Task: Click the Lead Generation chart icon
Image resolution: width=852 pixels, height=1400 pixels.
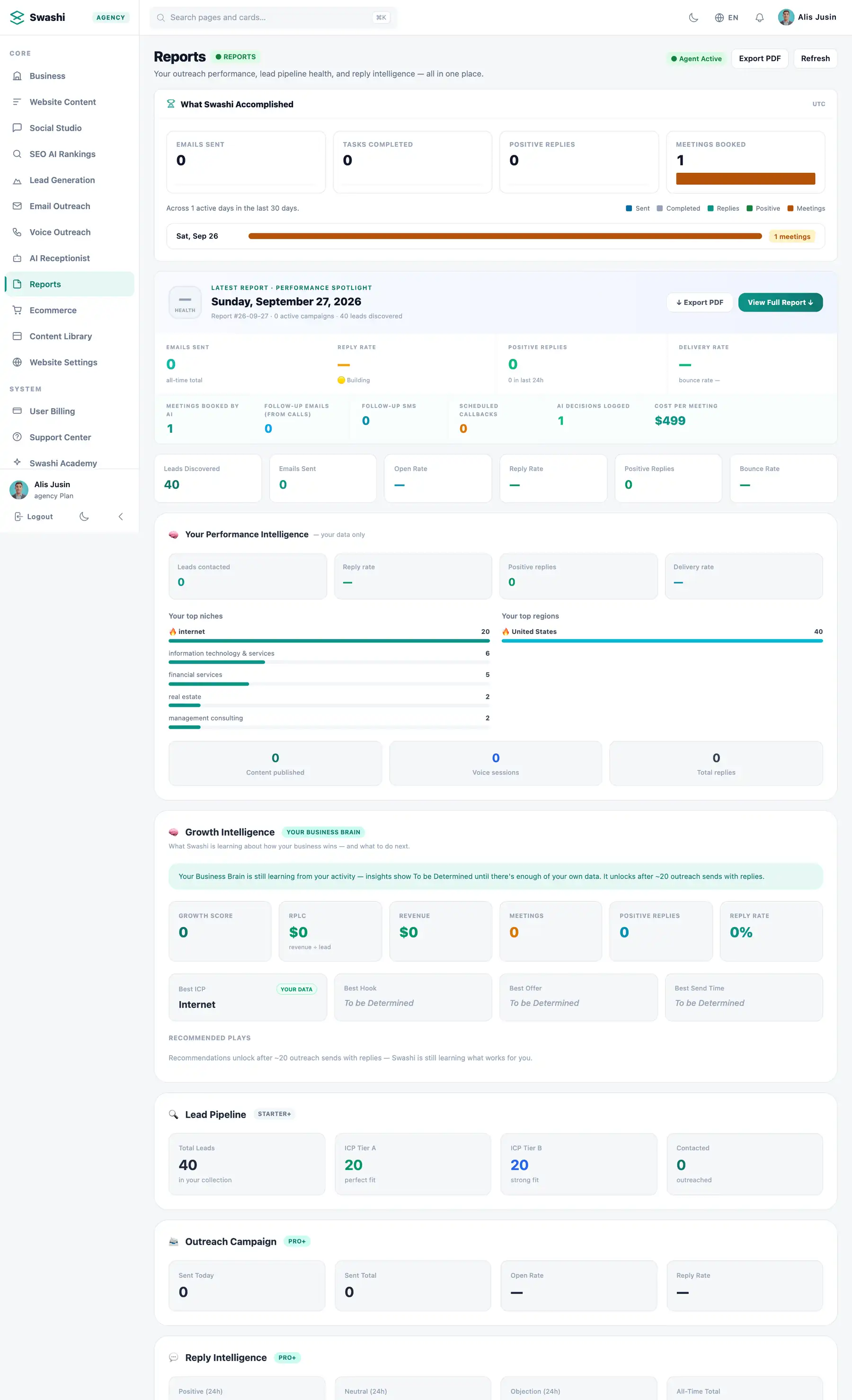Action: (17, 181)
